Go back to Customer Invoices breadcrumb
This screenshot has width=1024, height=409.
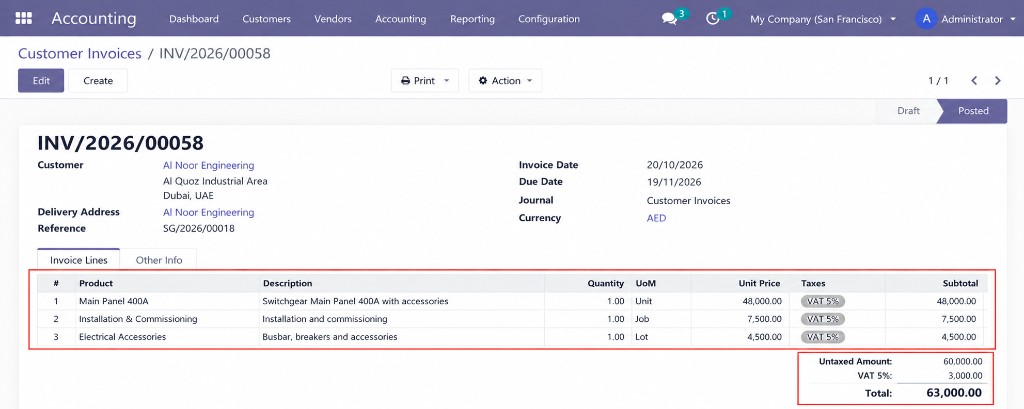pos(80,54)
